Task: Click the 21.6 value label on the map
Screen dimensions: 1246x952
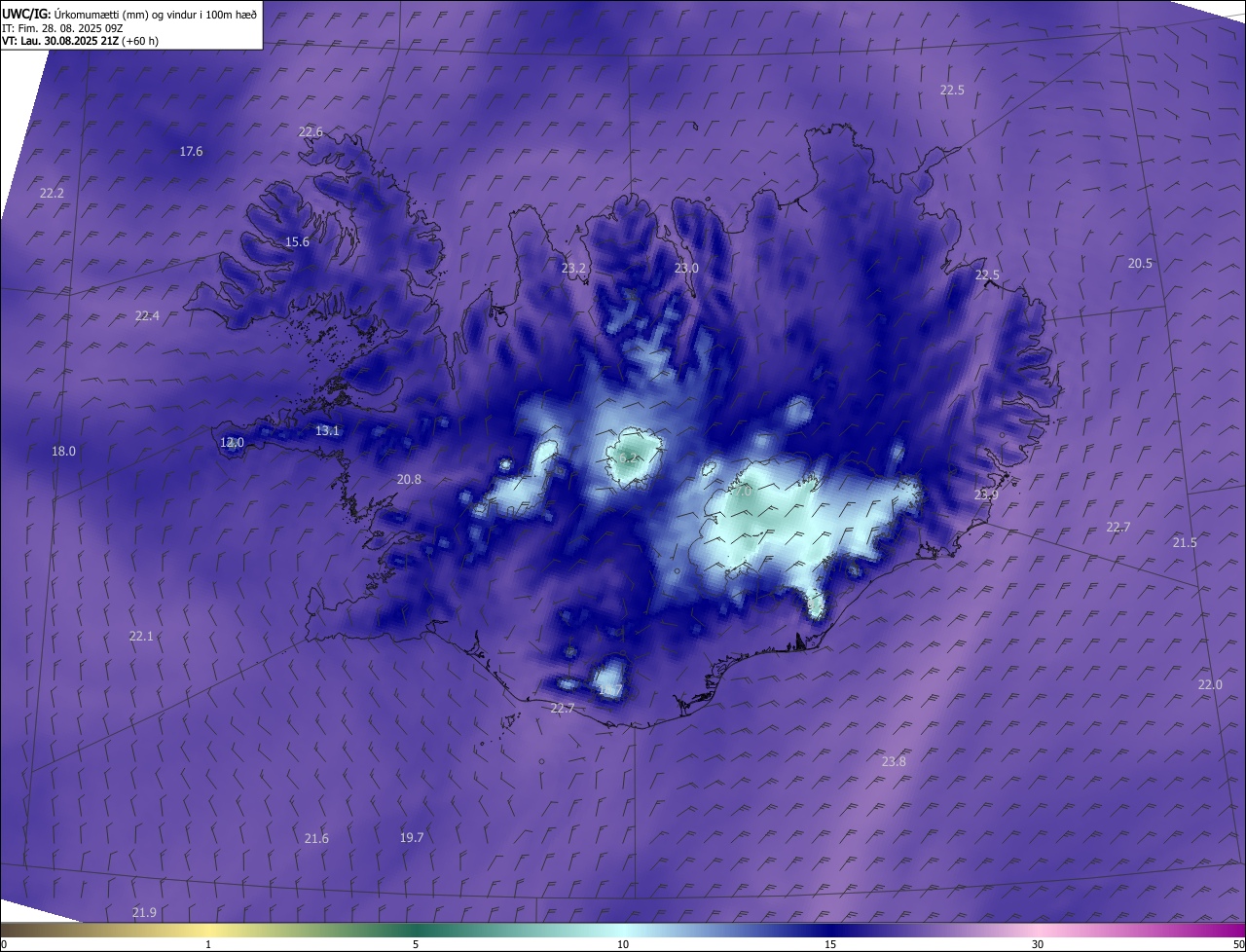Action: pos(316,838)
